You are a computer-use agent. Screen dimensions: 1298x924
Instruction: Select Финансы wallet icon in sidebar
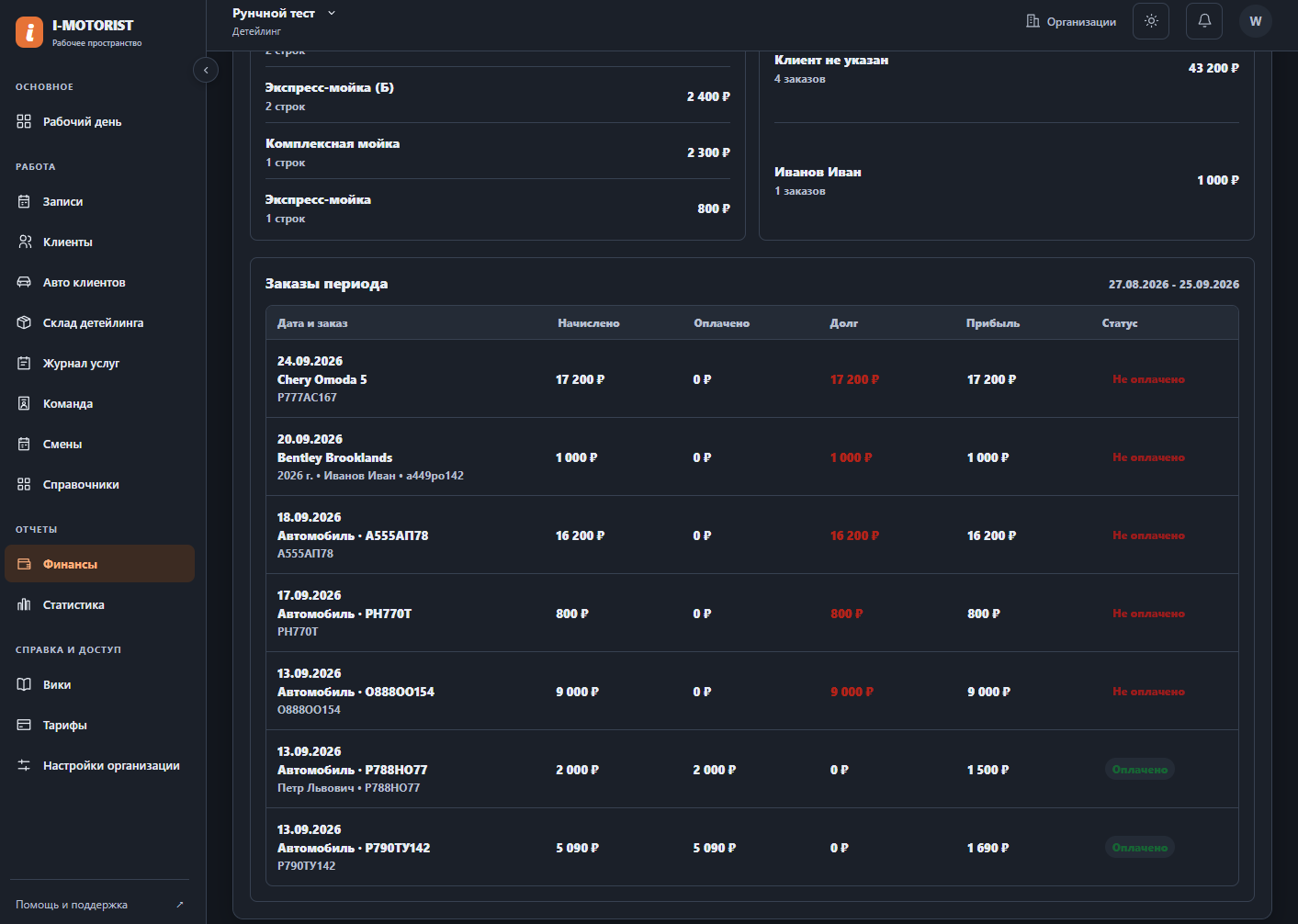coord(24,564)
